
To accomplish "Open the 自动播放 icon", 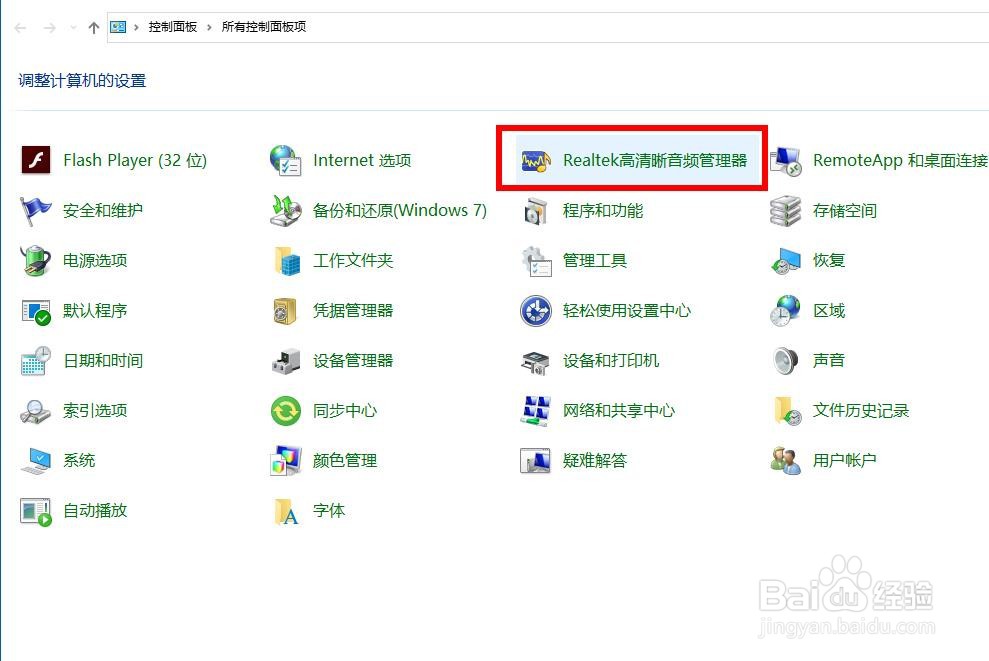I will tap(35, 512).
